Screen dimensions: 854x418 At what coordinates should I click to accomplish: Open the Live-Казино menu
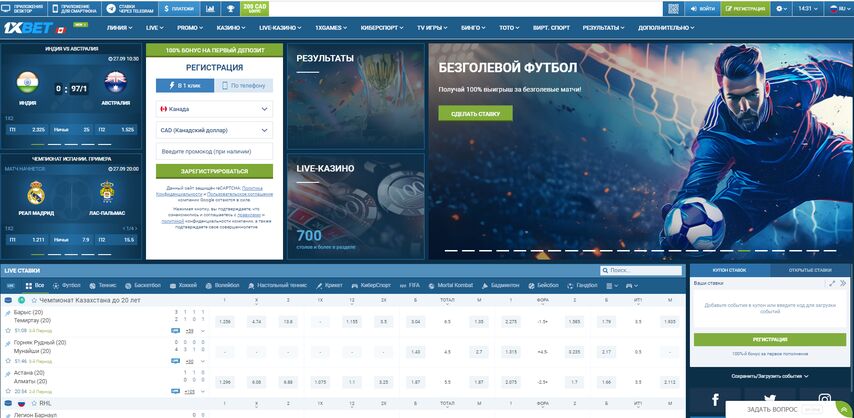tap(280, 28)
